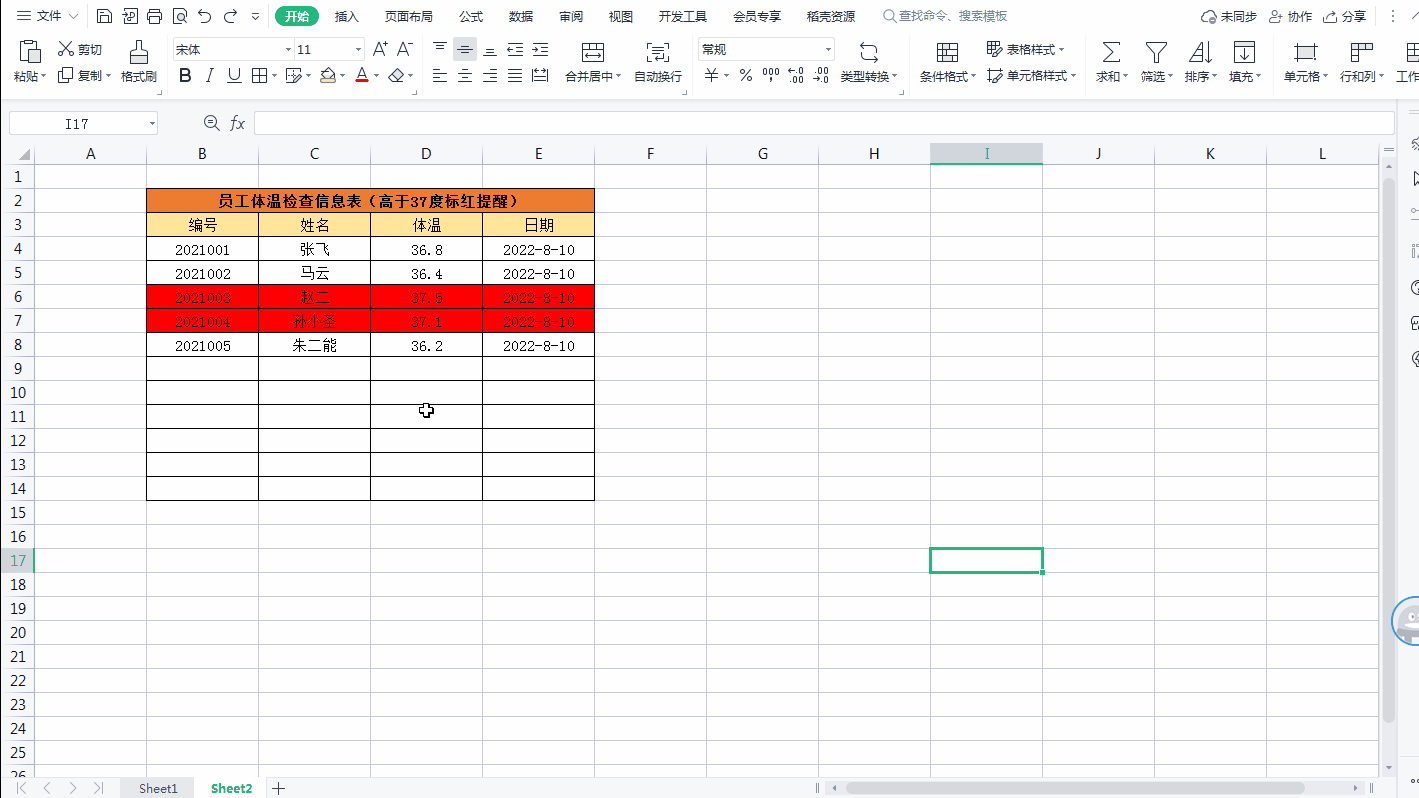Click the formula bar input field

coord(824,123)
